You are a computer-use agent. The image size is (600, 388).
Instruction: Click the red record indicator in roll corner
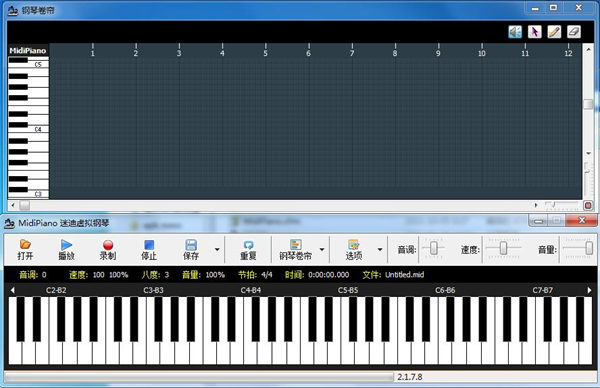(x=588, y=205)
